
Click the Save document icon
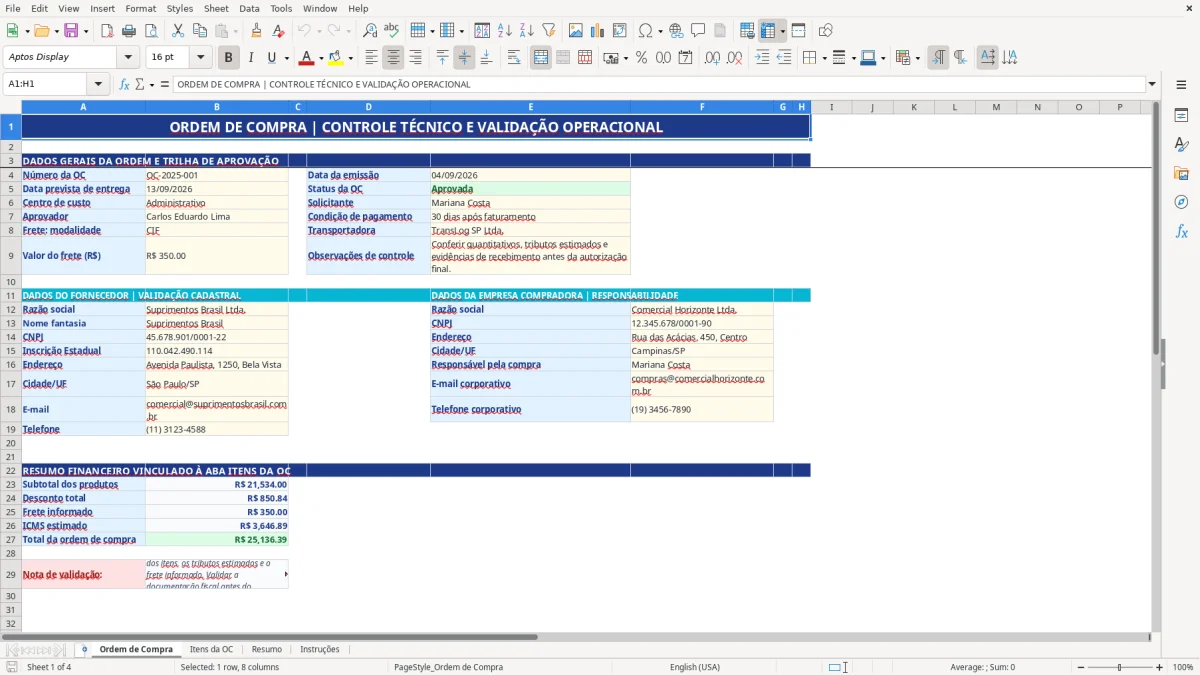coord(71,31)
